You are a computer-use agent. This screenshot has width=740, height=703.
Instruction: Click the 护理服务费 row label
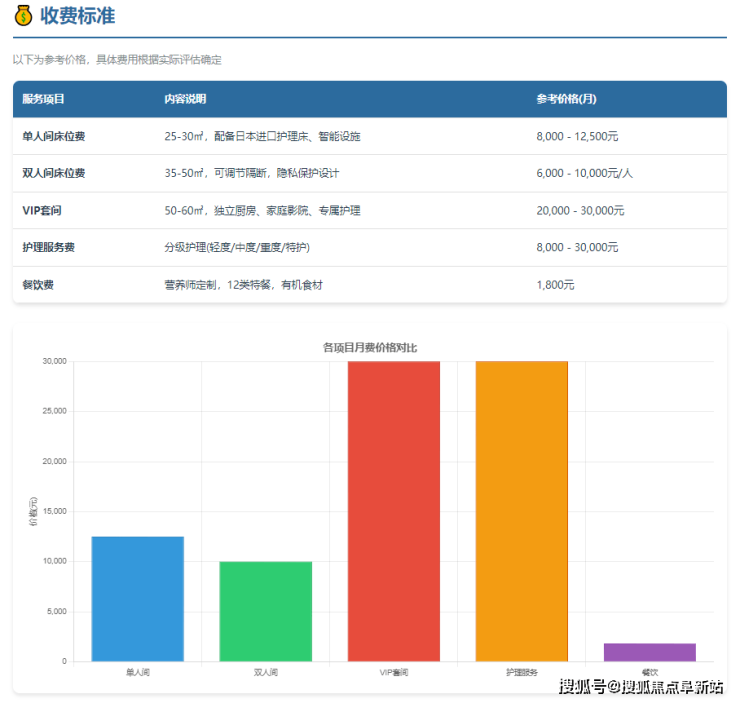(48, 247)
